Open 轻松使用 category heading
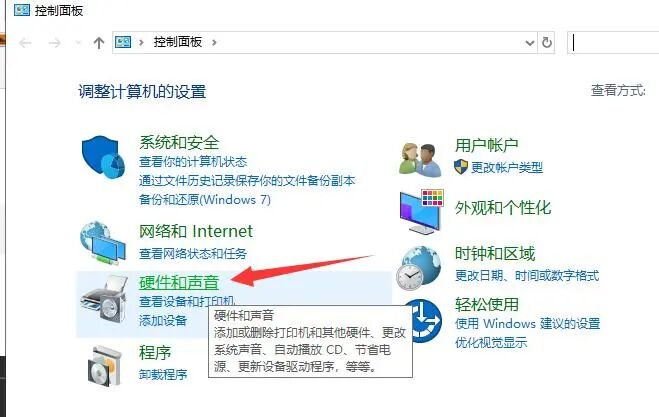Viewport: 659px width, 417px height. point(487,304)
